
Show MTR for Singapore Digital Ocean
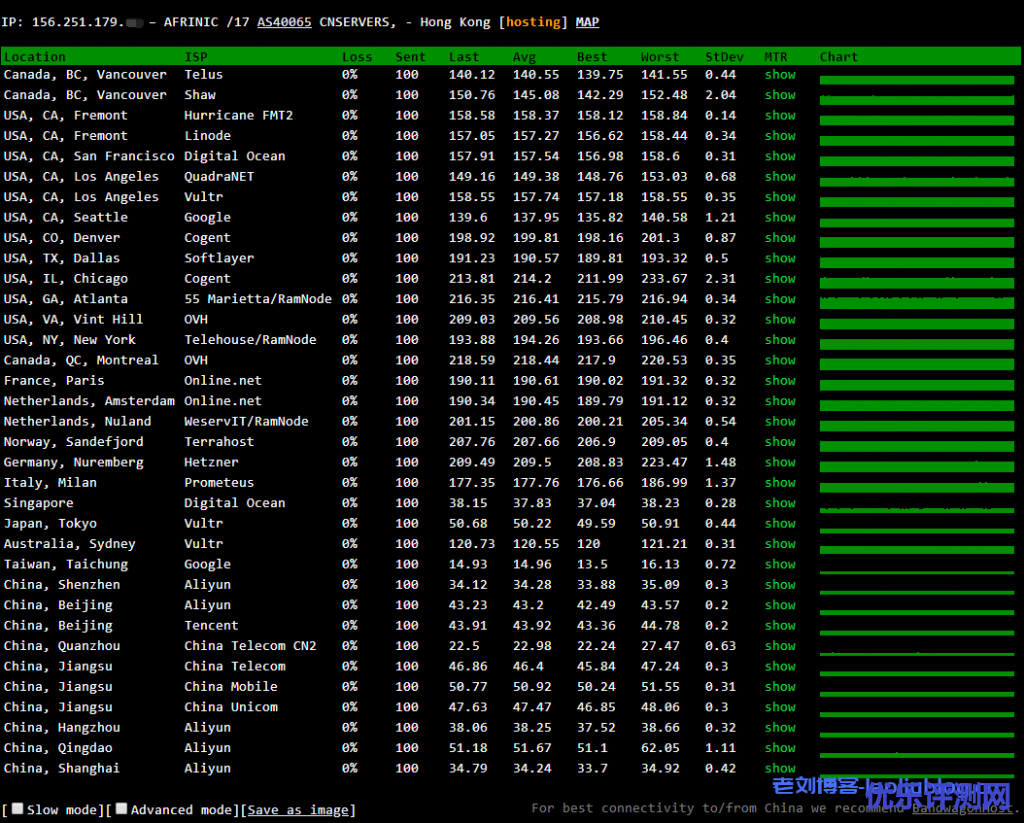(x=780, y=503)
